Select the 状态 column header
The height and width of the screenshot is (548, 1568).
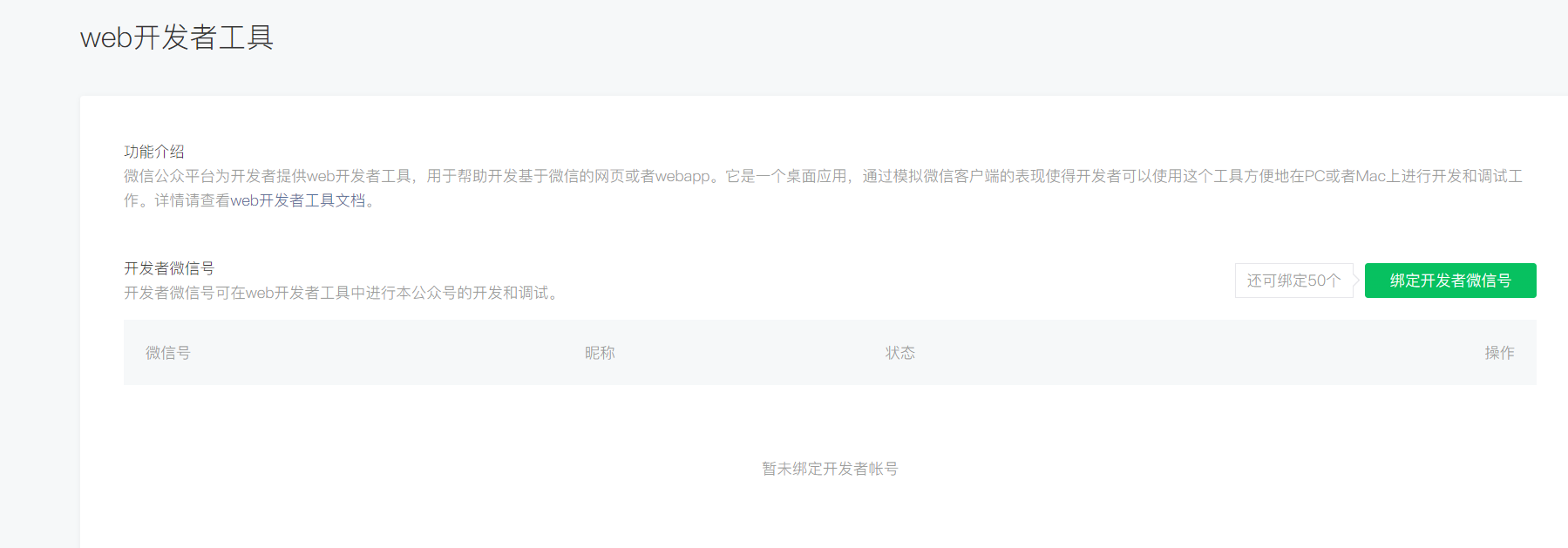pos(900,353)
